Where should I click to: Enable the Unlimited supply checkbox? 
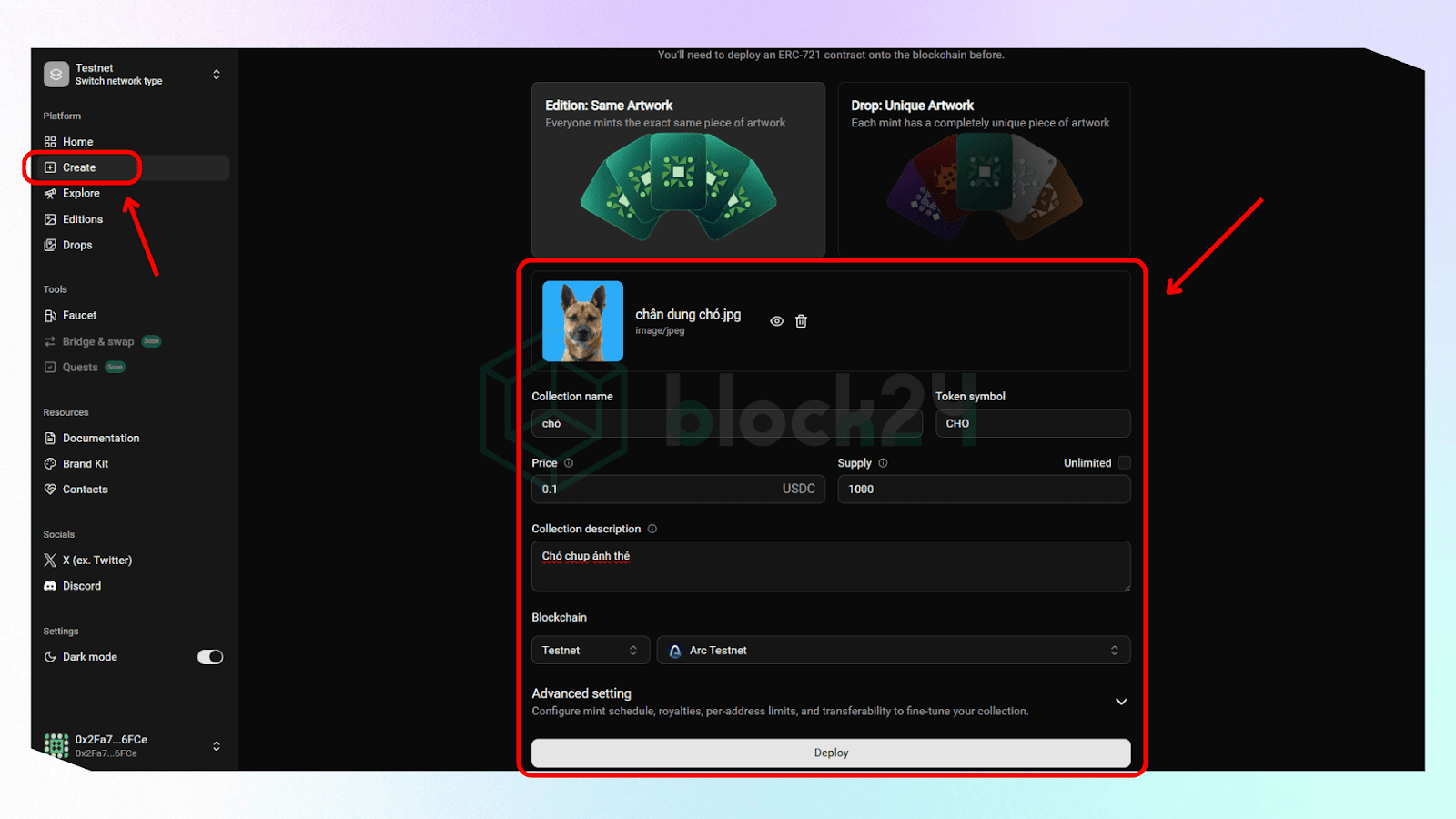(1125, 462)
